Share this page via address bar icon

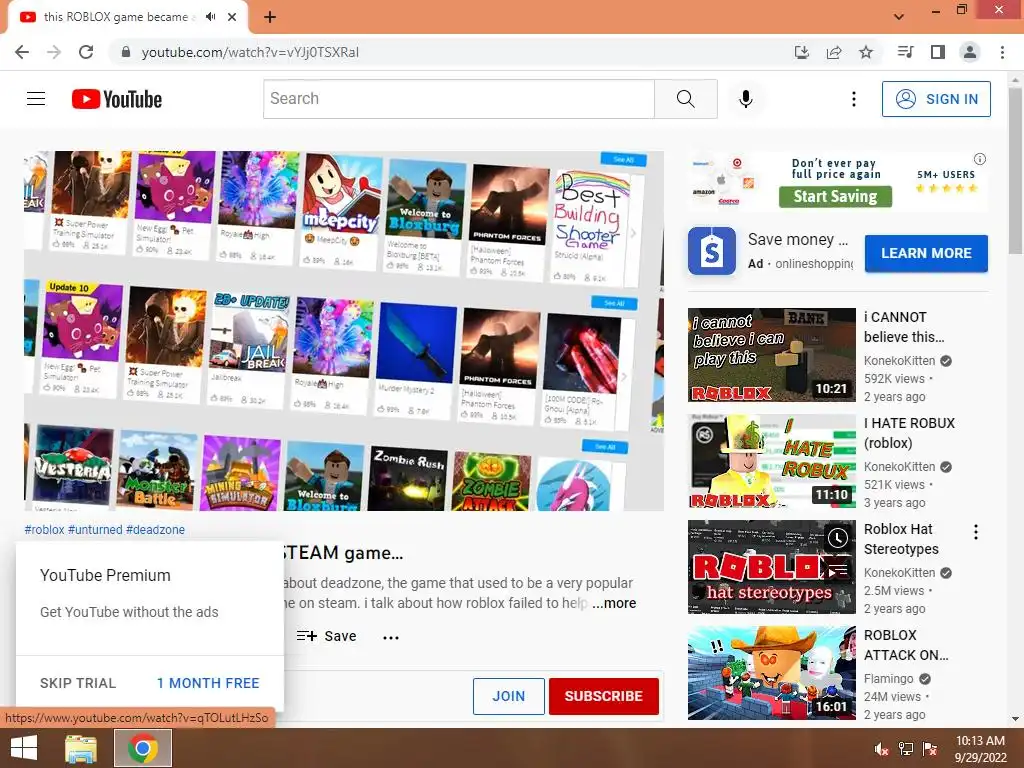point(834,52)
